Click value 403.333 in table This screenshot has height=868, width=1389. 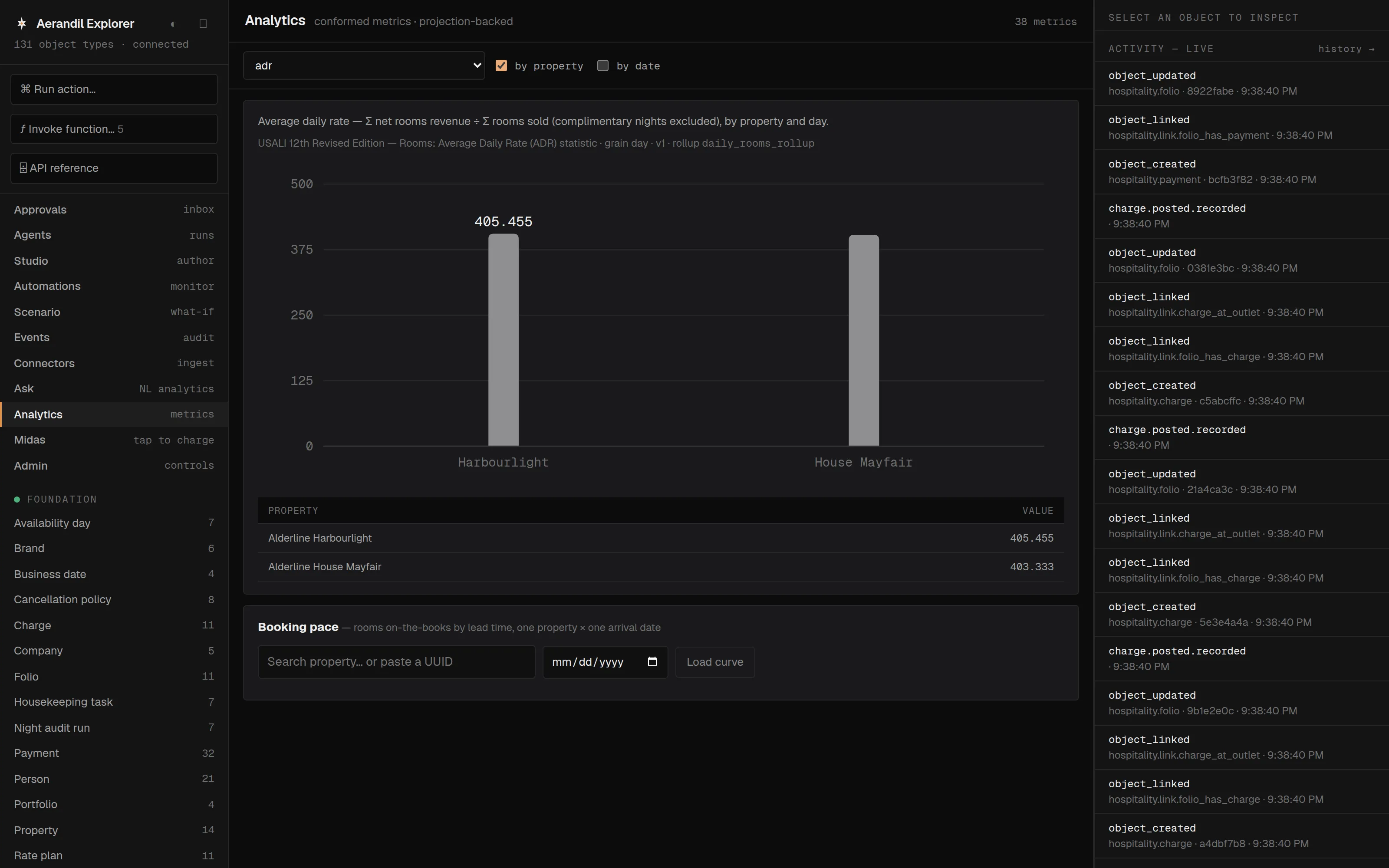point(1031,567)
